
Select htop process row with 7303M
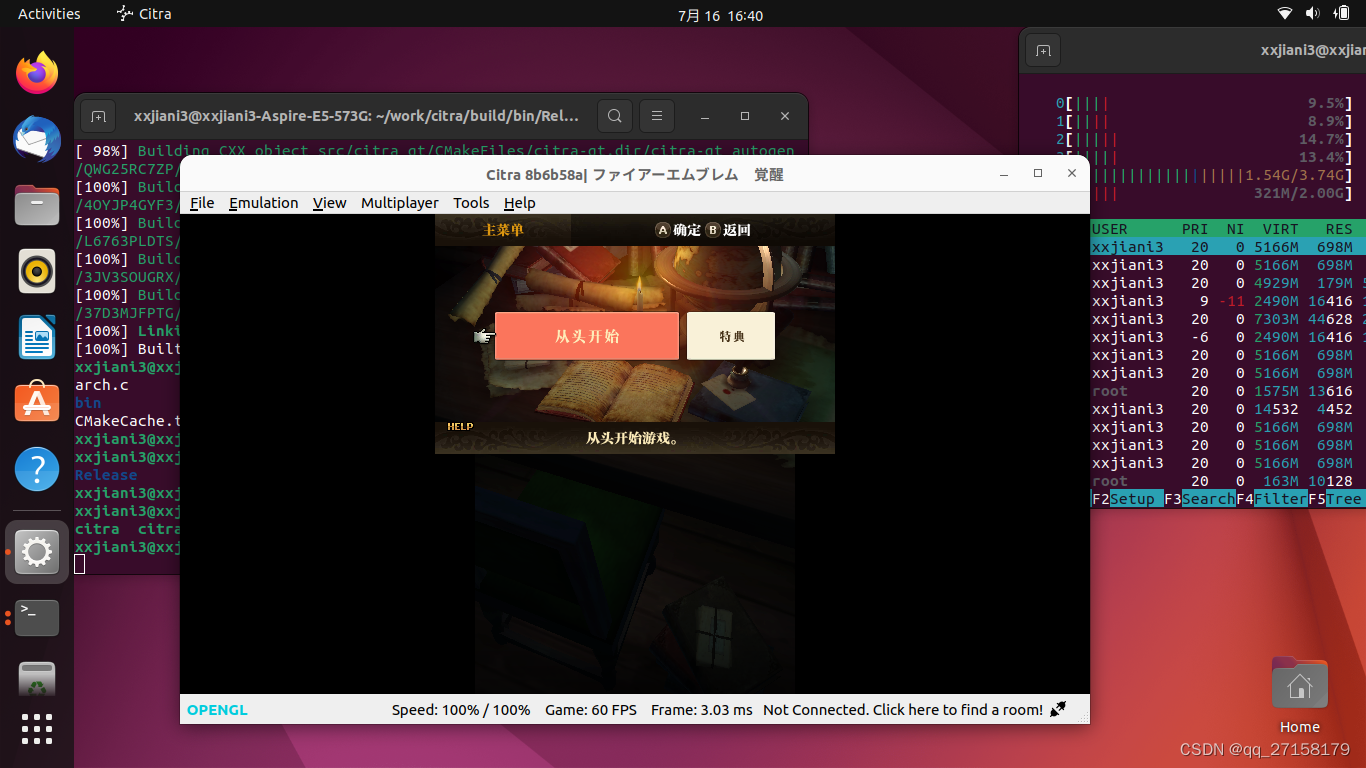1228,319
